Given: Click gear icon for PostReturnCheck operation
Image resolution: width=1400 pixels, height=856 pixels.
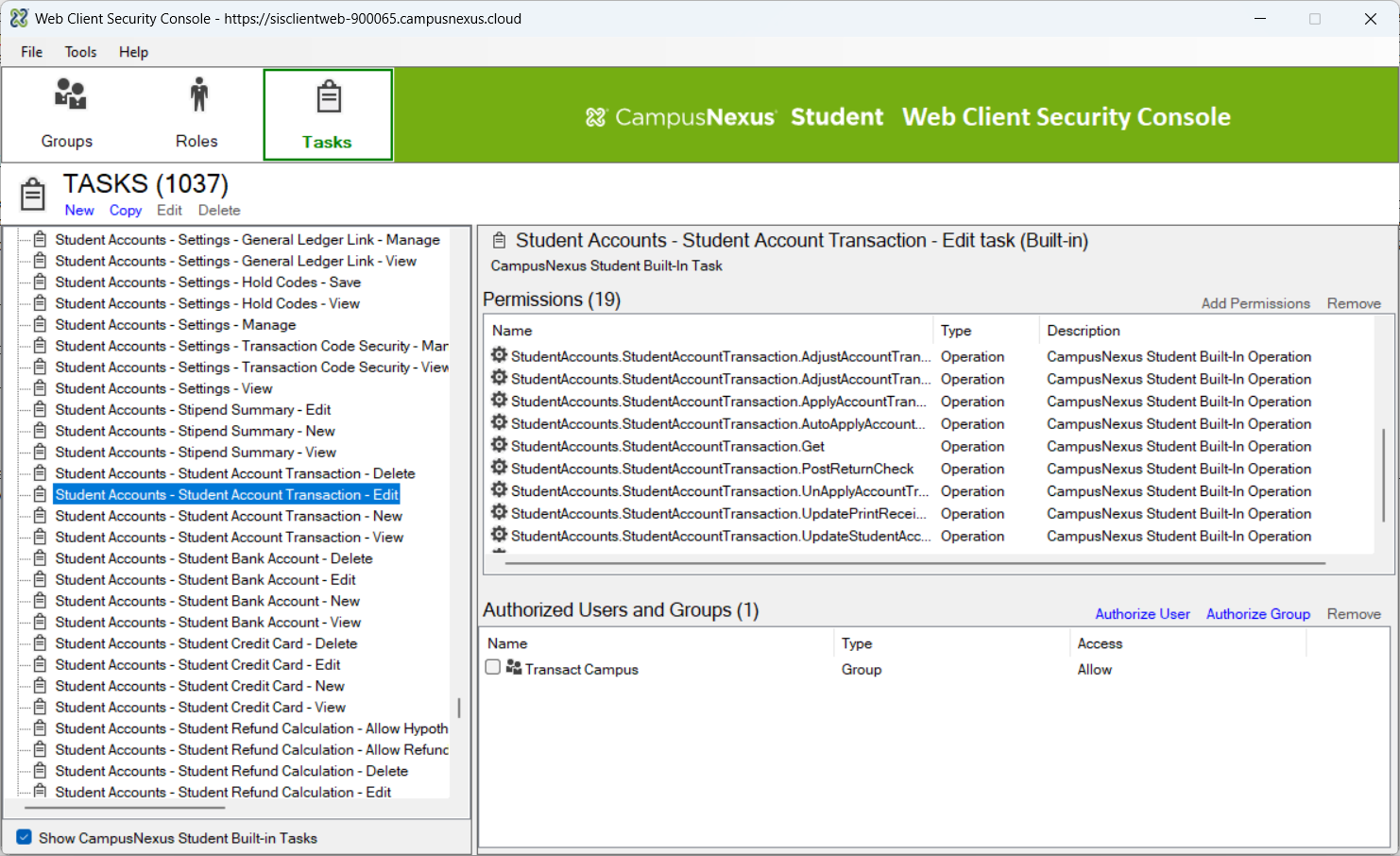Looking at the screenshot, I should pos(499,468).
